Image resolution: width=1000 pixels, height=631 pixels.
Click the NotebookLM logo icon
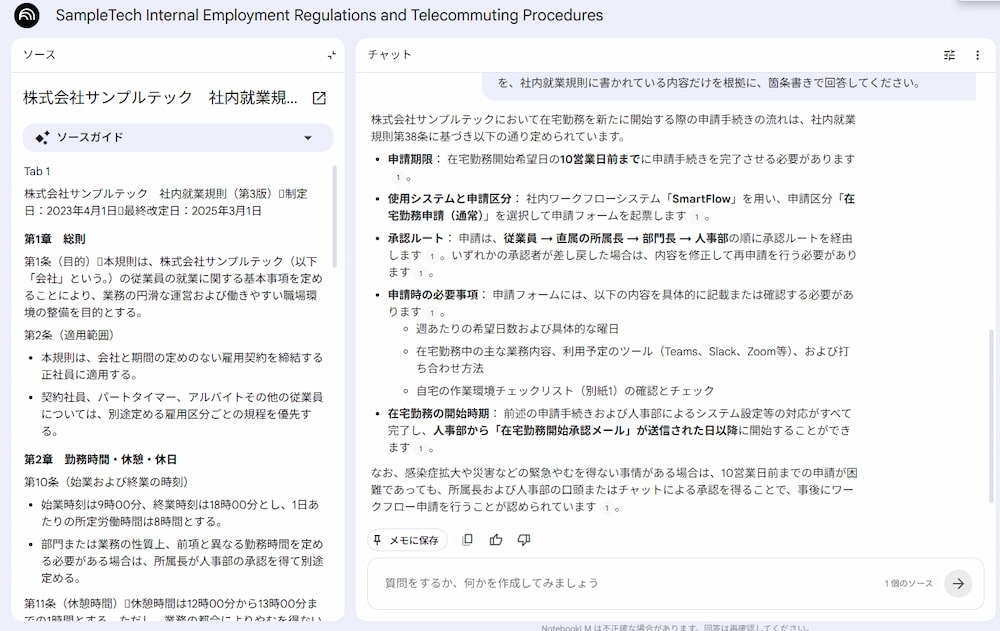(x=27, y=15)
